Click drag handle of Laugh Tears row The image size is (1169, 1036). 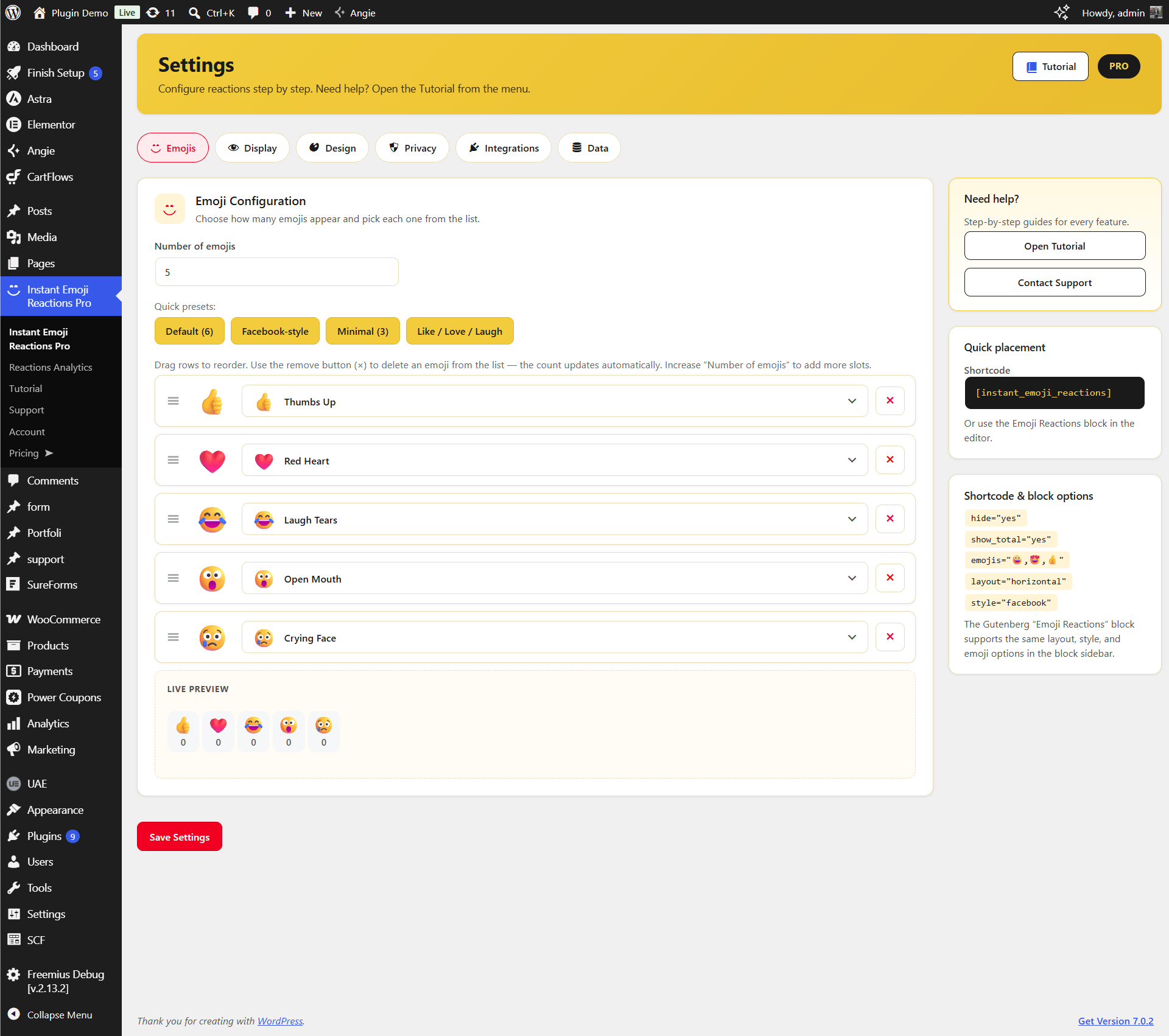[x=174, y=519]
